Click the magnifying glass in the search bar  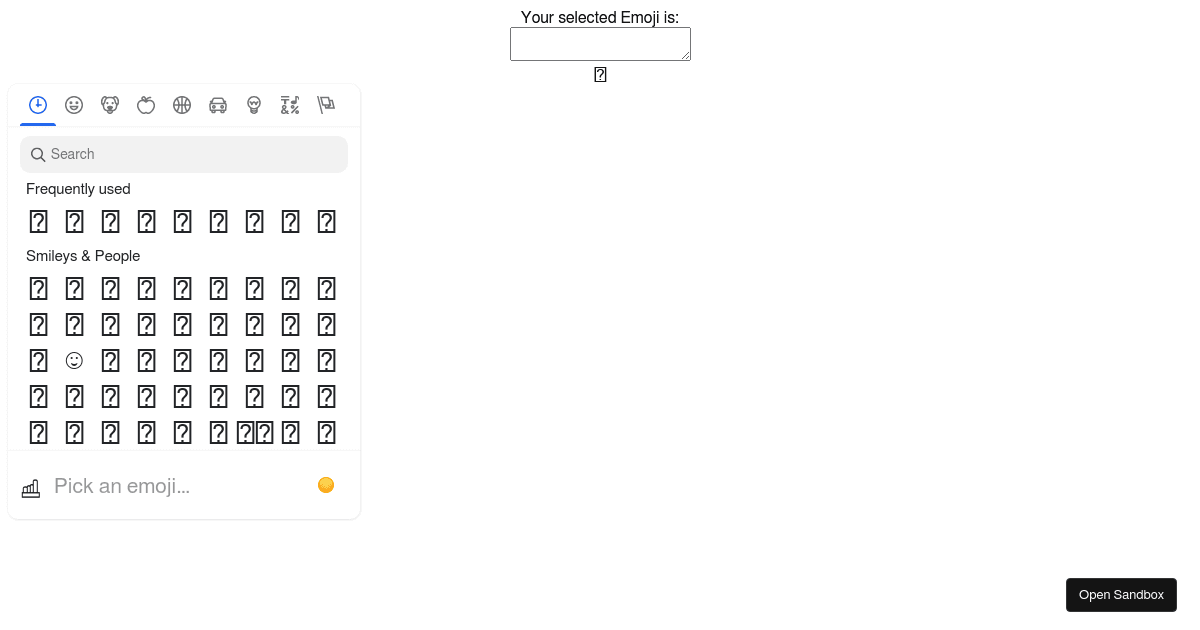click(x=38, y=155)
